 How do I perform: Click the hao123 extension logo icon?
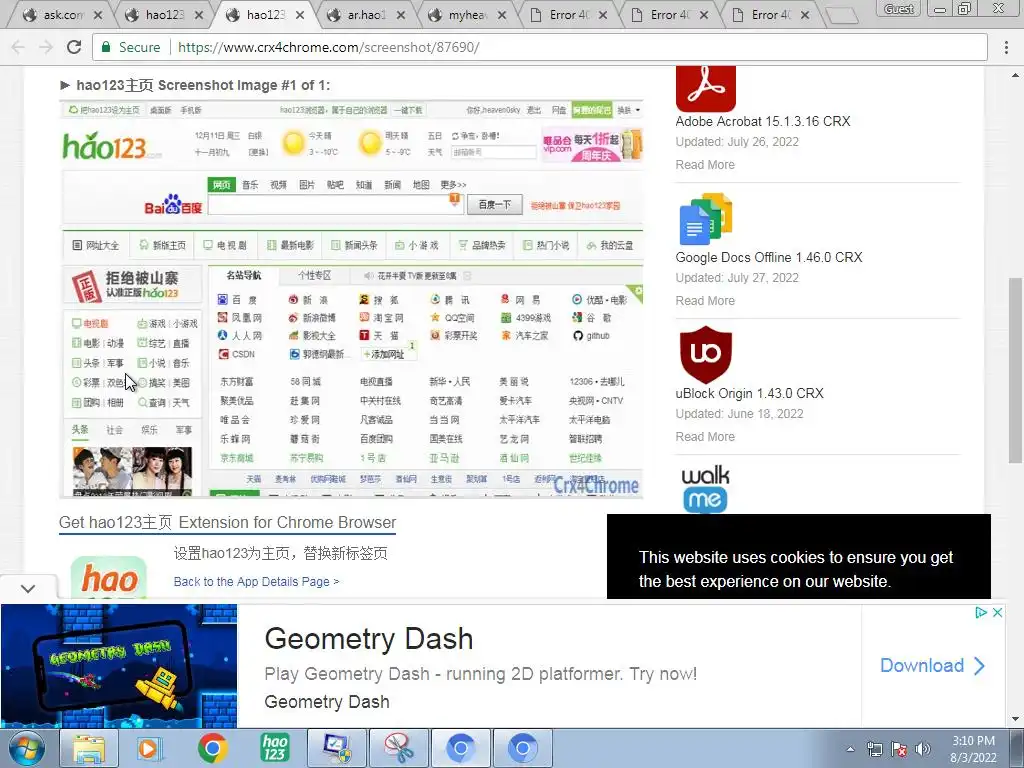[x=108, y=577]
